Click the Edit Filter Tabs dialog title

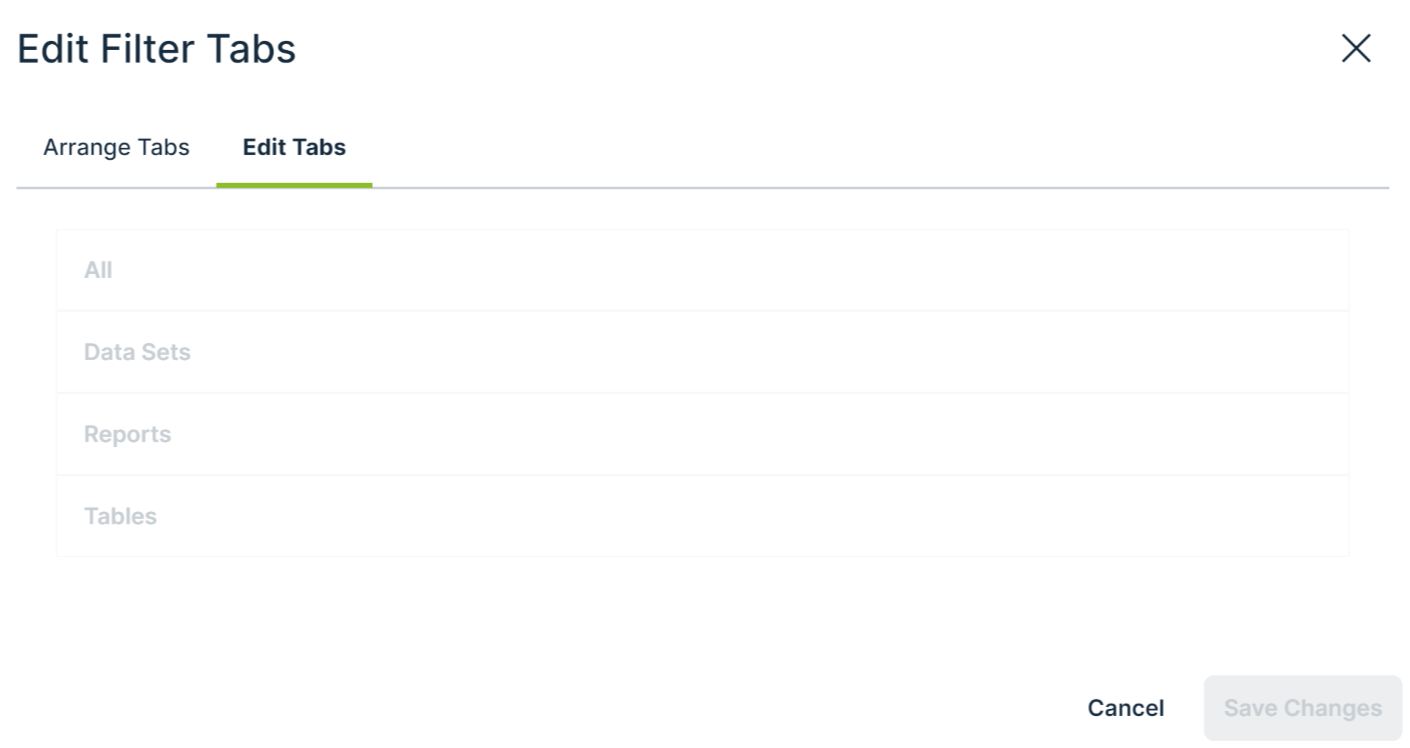coord(156,48)
